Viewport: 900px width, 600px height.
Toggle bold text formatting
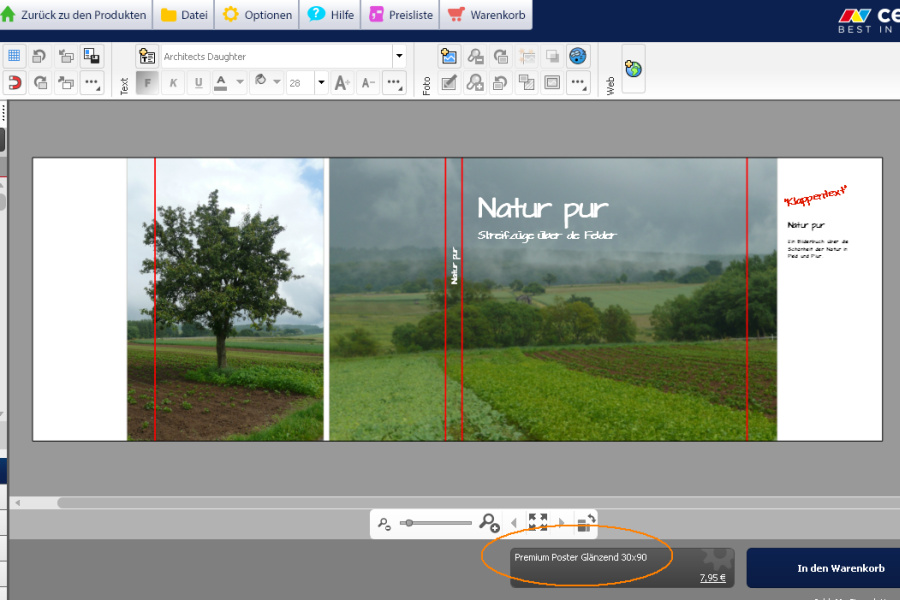point(147,83)
